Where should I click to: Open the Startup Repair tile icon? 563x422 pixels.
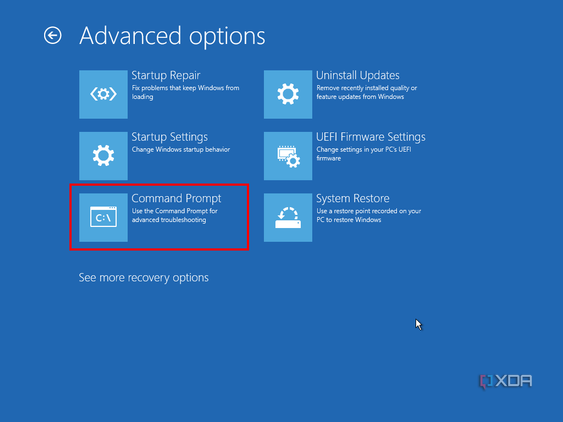tap(103, 94)
